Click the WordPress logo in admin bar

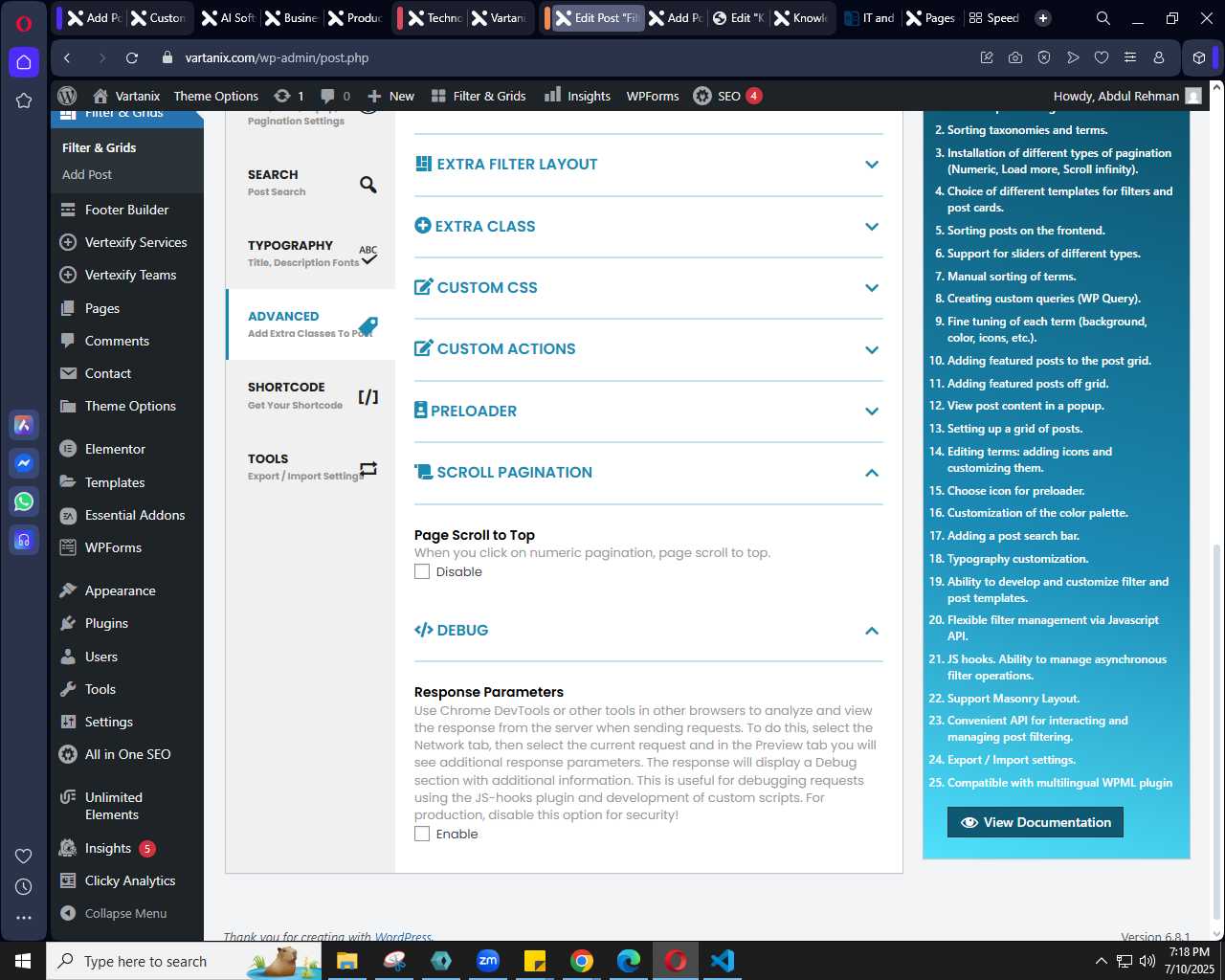tap(67, 96)
